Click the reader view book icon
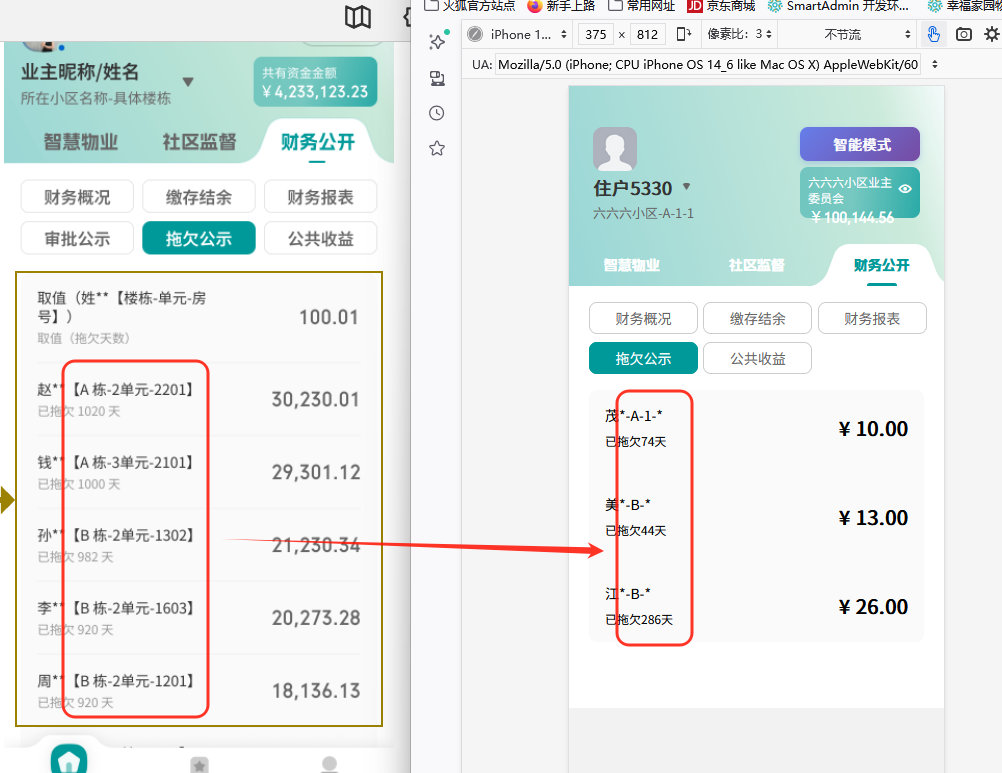This screenshot has height=773, width=1002. point(357,17)
